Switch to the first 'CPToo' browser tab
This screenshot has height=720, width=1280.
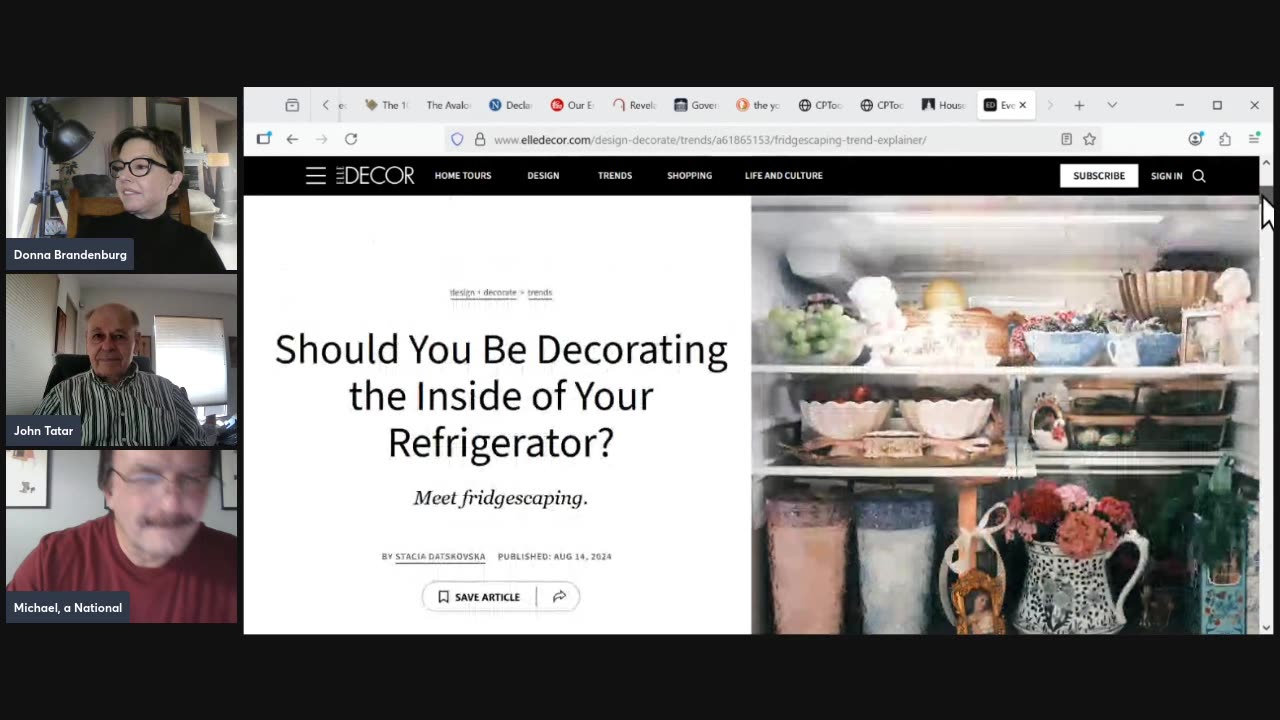[820, 105]
